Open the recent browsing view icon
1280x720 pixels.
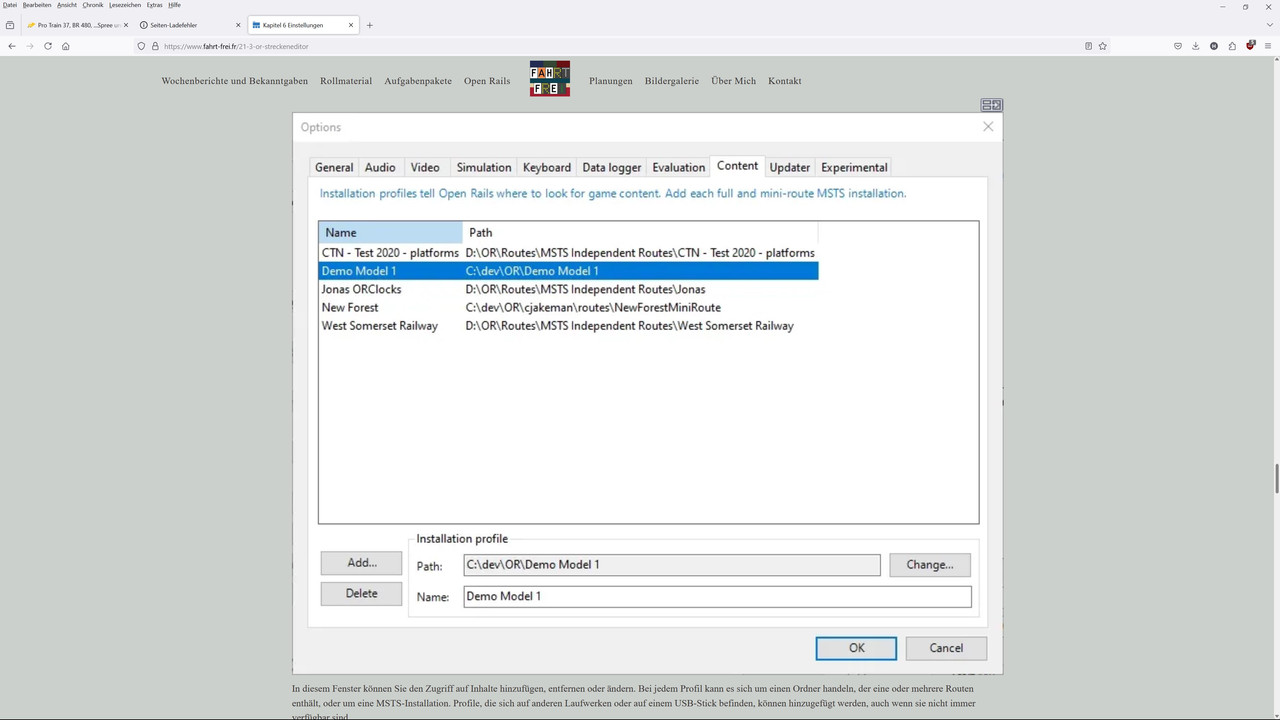(10, 25)
